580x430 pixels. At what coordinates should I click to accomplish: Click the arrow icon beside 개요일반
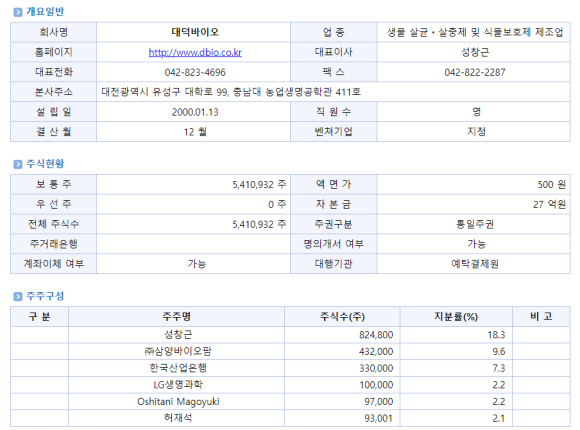(17, 12)
